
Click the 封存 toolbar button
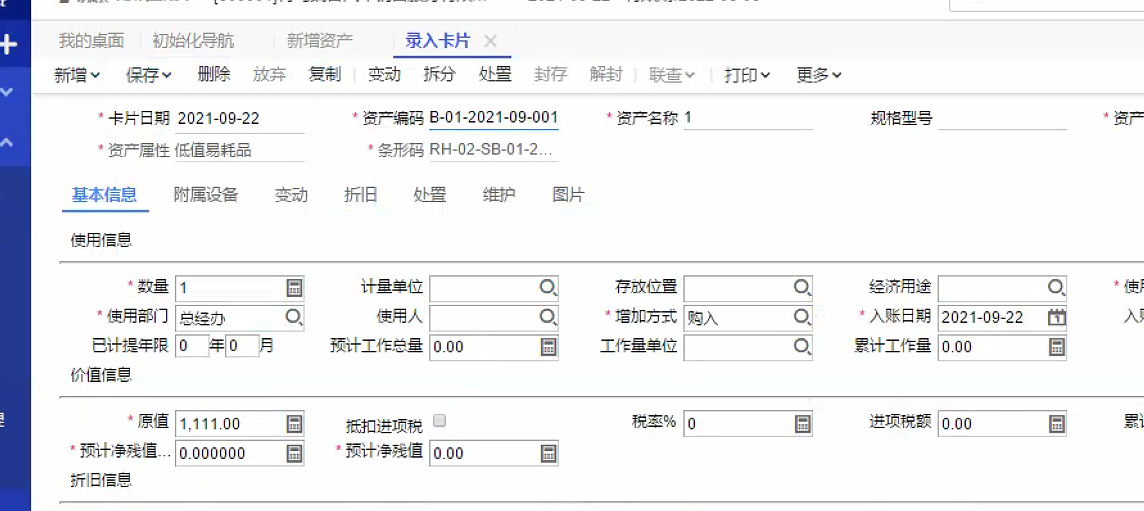(x=551, y=74)
